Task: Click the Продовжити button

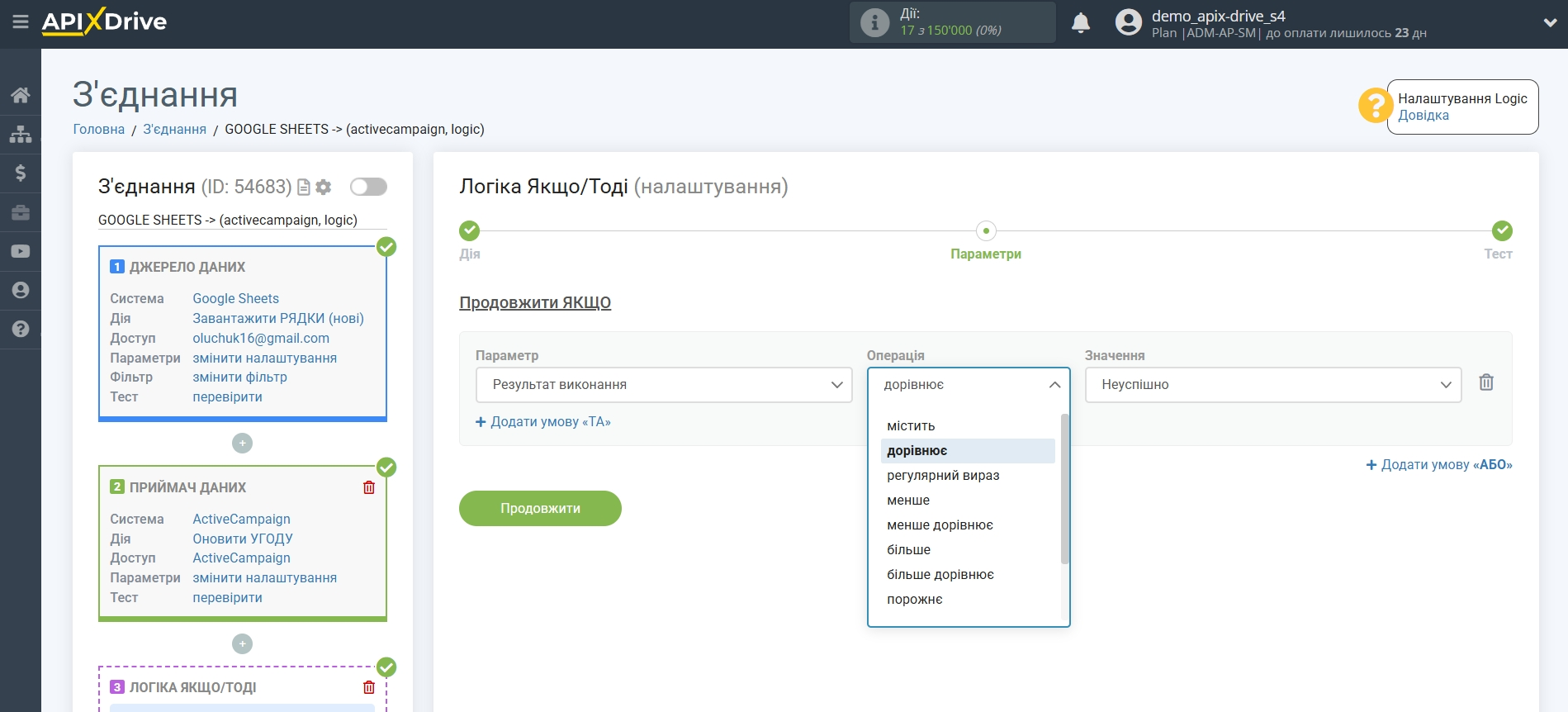Action: coord(540,508)
